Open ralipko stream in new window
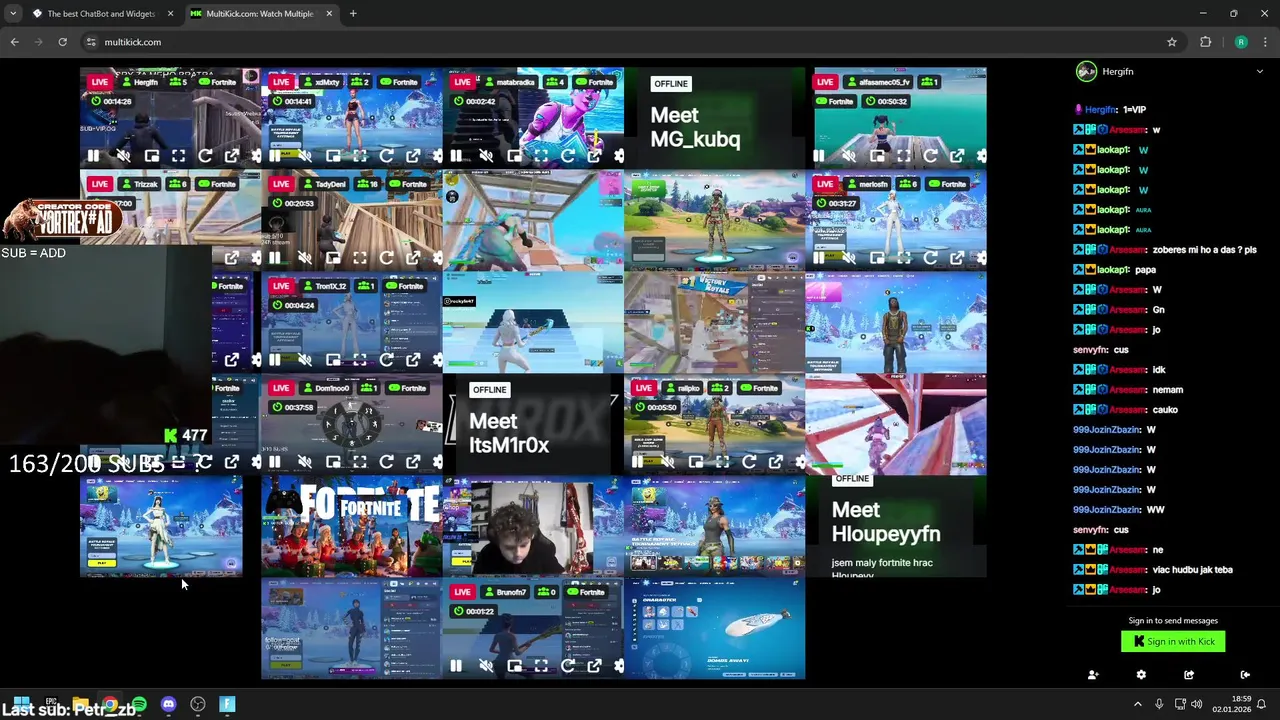The height and width of the screenshot is (720, 1280). pyautogui.click(x=776, y=462)
